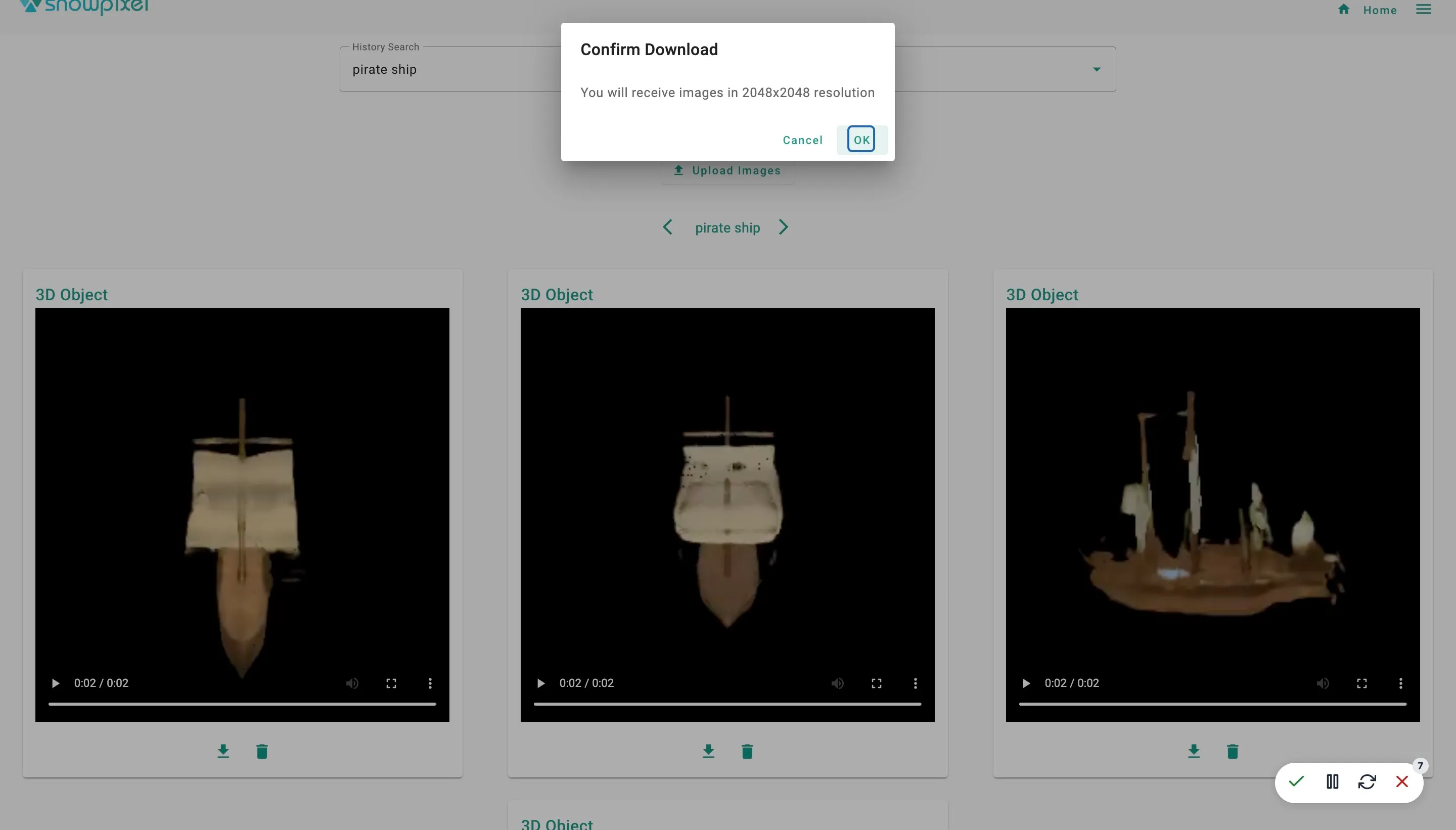
Task: Download the second 3D Object
Action: pos(708,751)
